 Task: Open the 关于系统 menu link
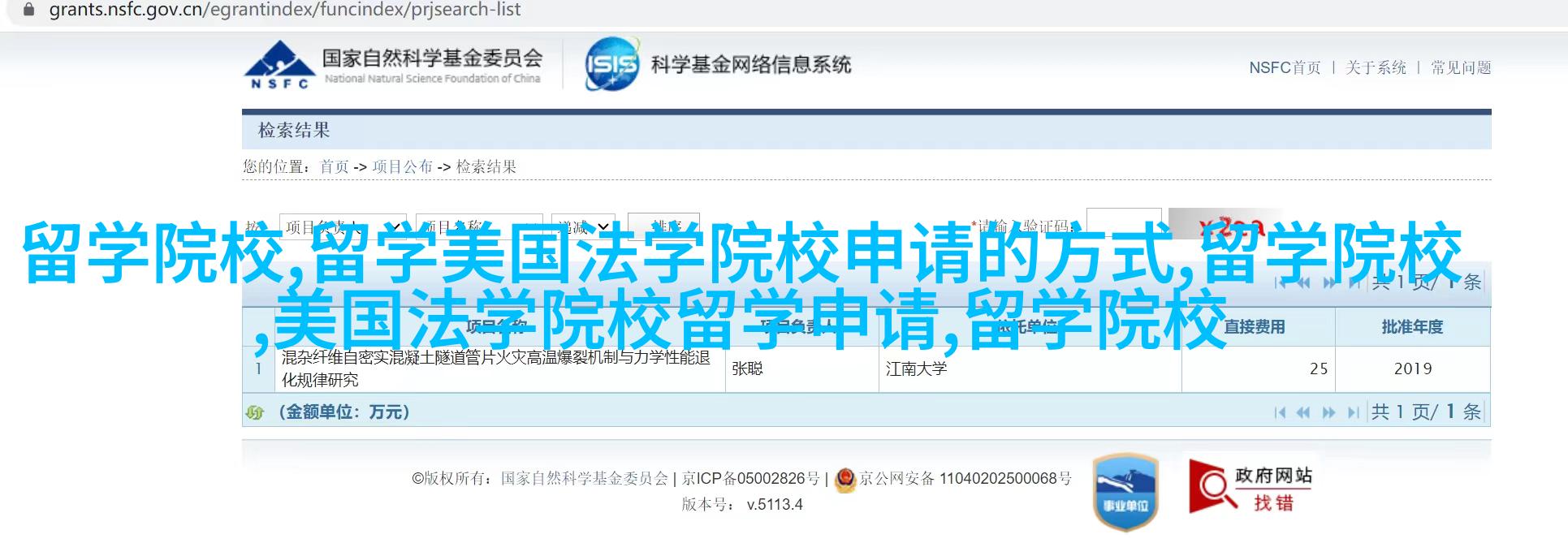click(1376, 68)
